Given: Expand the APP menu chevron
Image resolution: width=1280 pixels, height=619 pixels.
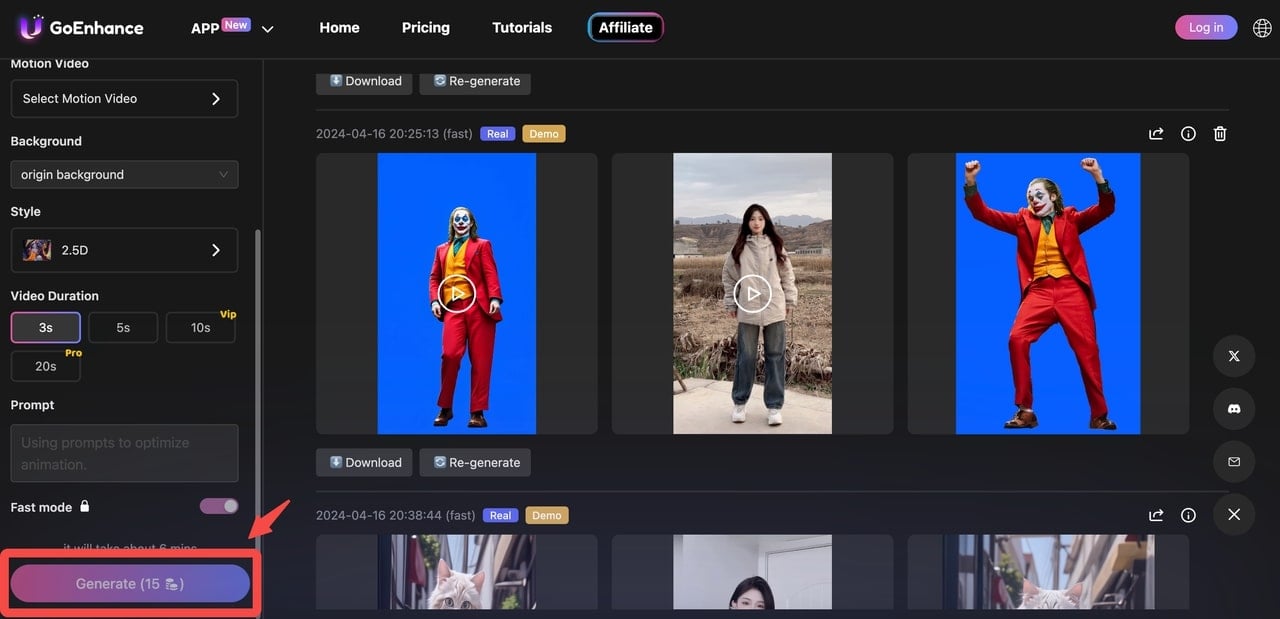Looking at the screenshot, I should pos(267,29).
